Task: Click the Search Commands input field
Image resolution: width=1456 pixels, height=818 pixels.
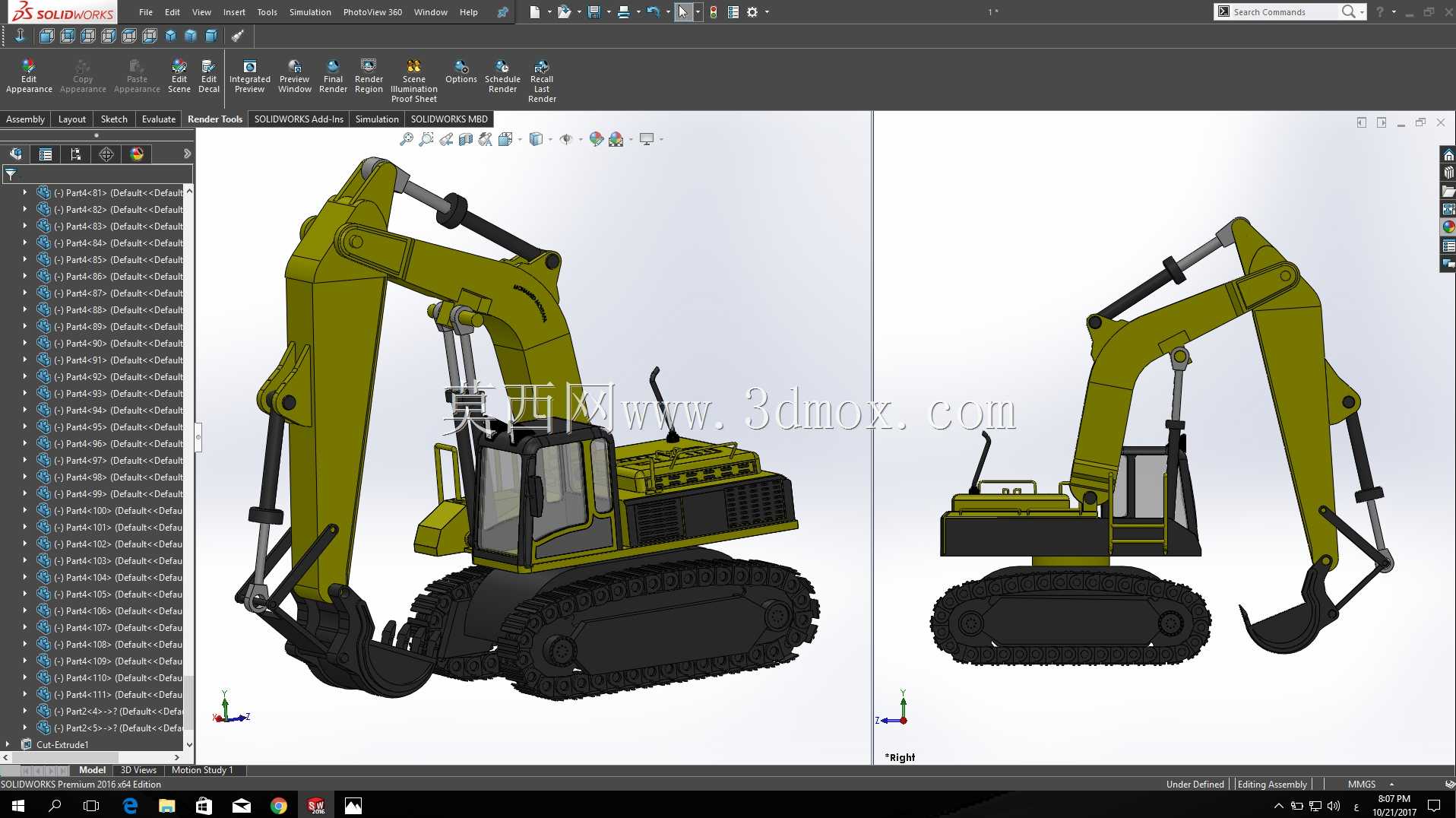Action: click(x=1282, y=12)
